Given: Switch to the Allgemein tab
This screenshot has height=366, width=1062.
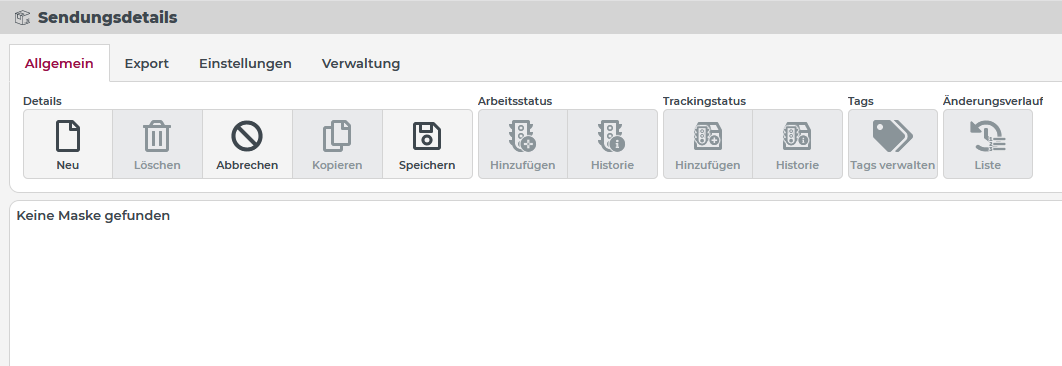Looking at the screenshot, I should 59,64.
